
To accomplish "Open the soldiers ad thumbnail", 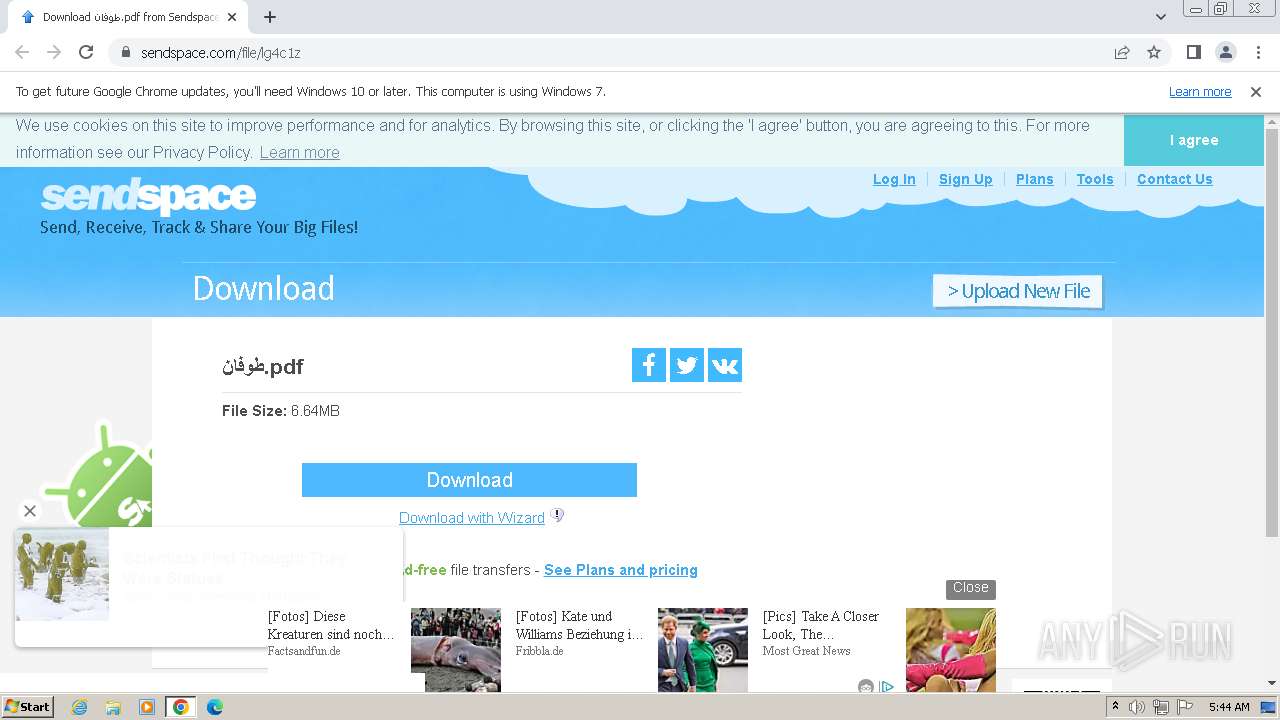I will (62, 575).
